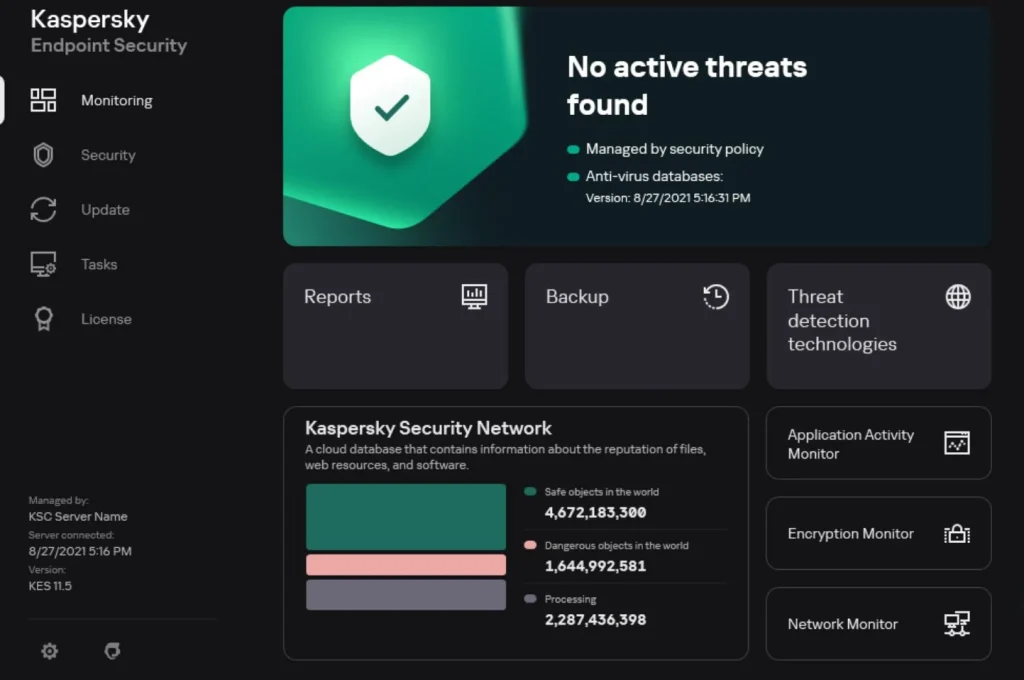This screenshot has height=680, width=1024.
Task: Open the Backup tile
Action: coord(637,326)
